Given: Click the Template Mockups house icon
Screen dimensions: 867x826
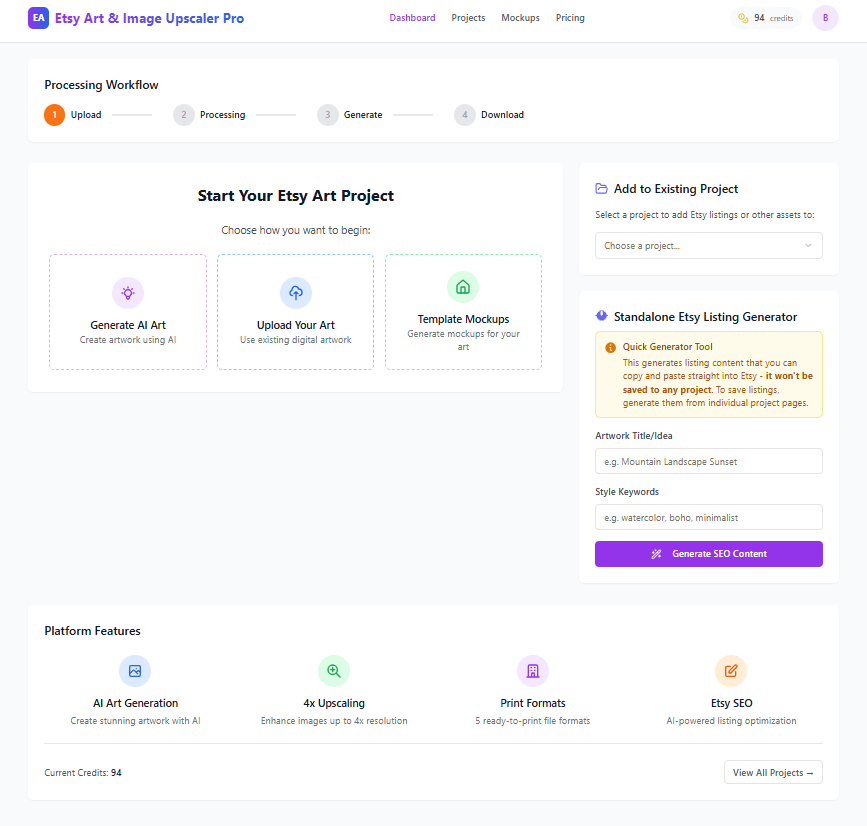Looking at the screenshot, I should [x=463, y=287].
